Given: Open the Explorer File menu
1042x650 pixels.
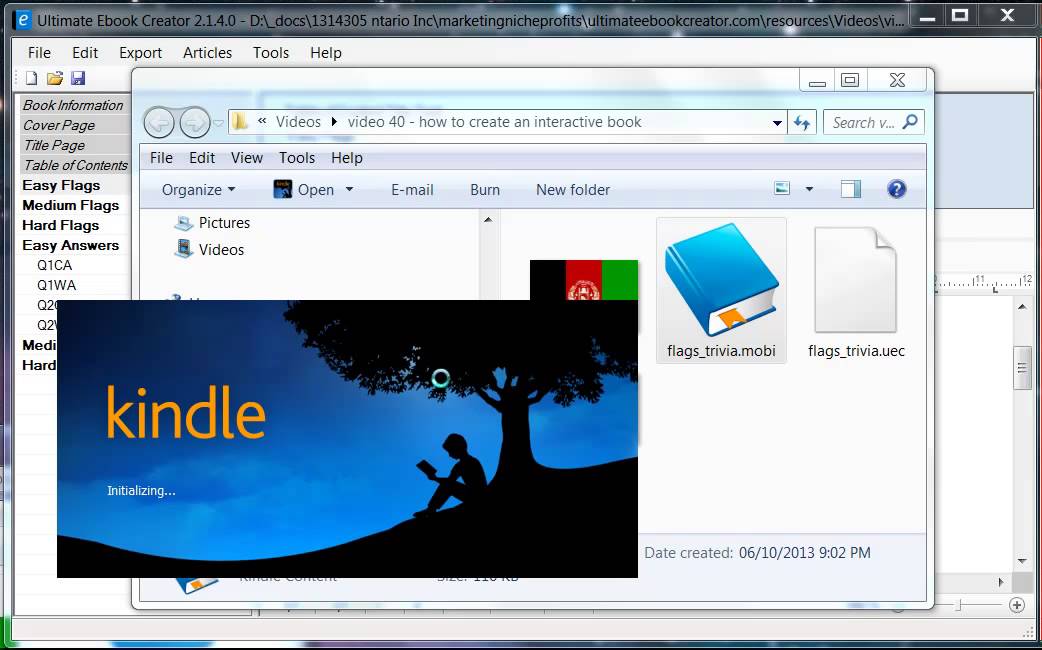Looking at the screenshot, I should (x=161, y=158).
